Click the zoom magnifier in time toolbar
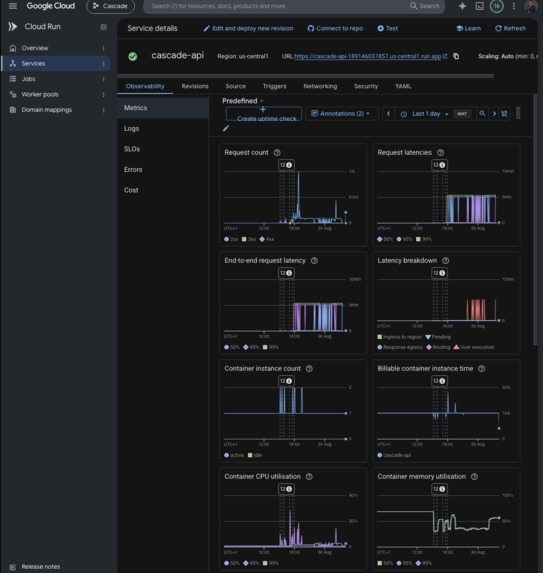This screenshot has height=573, width=543. coord(482,114)
